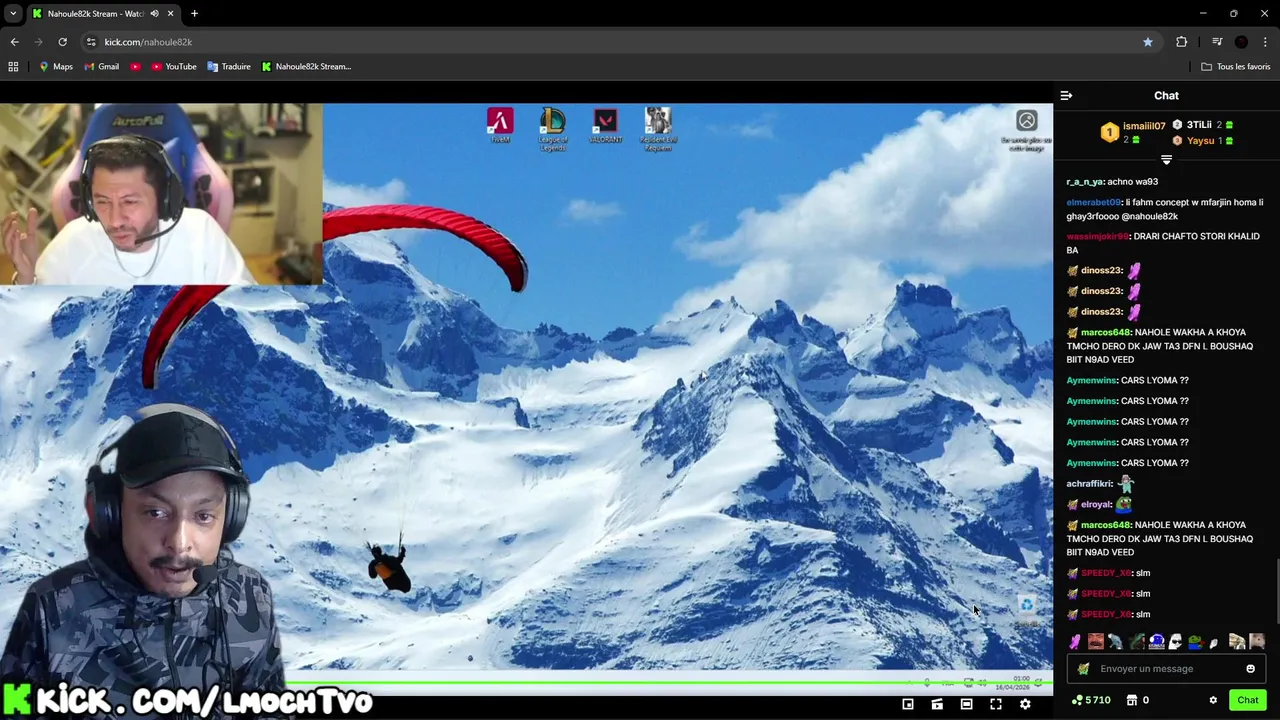The height and width of the screenshot is (720, 1280).
Task: Open the stream player settings gear
Action: pos(1025,704)
